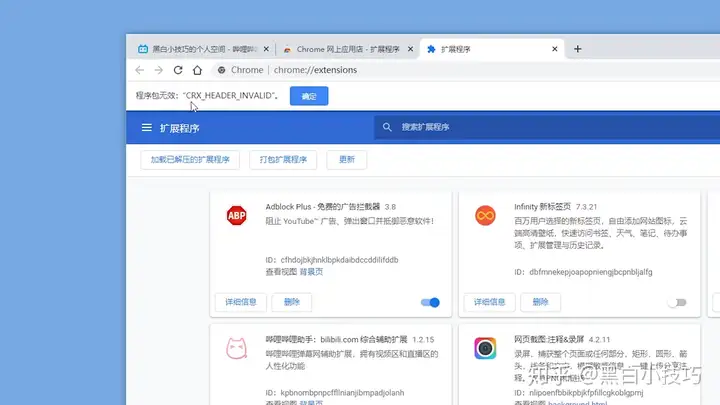The width and height of the screenshot is (720, 405).
Task: Click the 网页截图 camera icon
Action: tap(485, 348)
